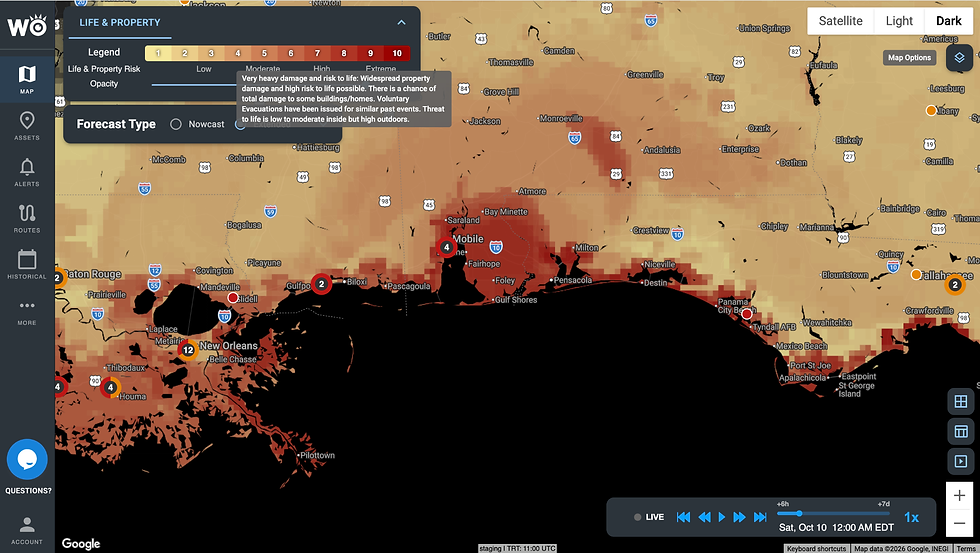
Task: Open the Map section in sidebar
Action: pos(27,79)
